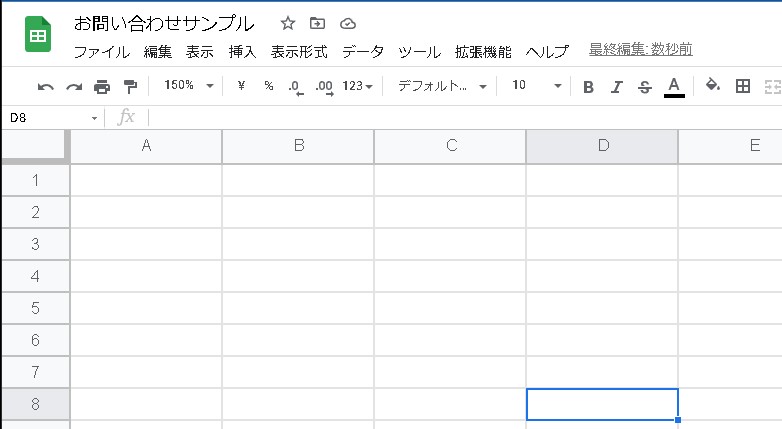
Task: Toggle italic formatting
Action: pos(617,87)
